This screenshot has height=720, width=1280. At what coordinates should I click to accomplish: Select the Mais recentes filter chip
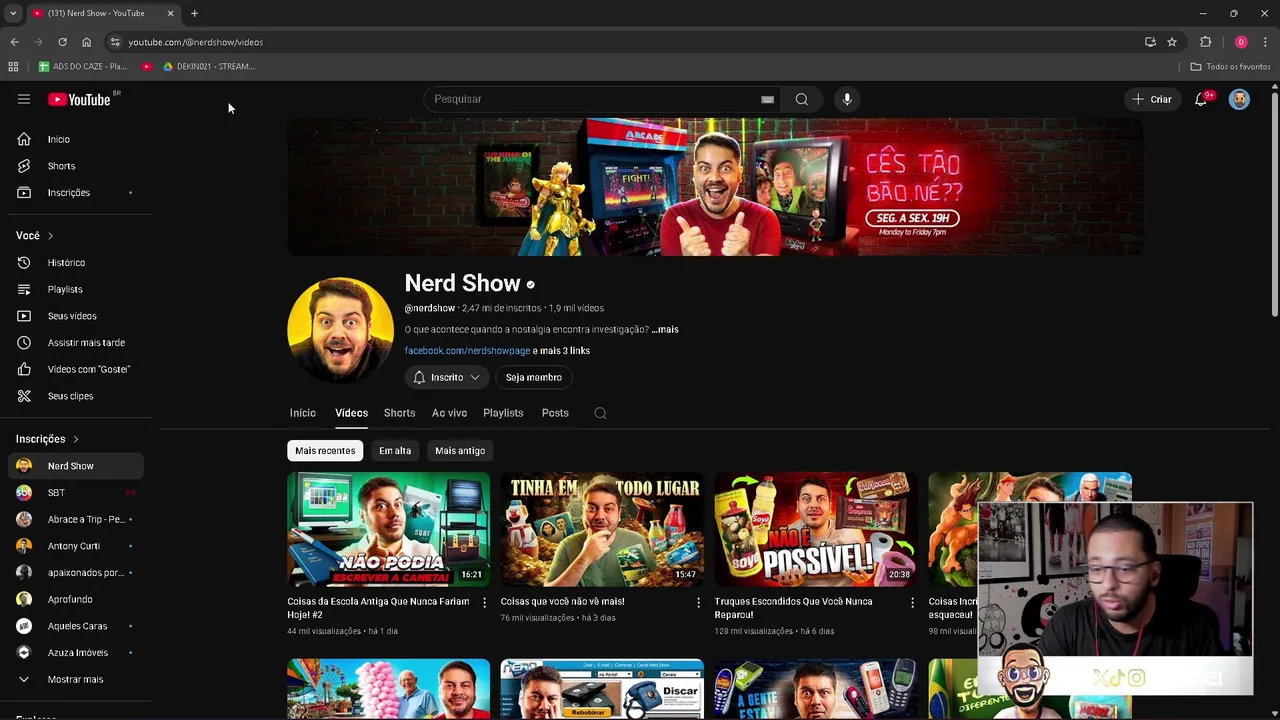(x=325, y=451)
